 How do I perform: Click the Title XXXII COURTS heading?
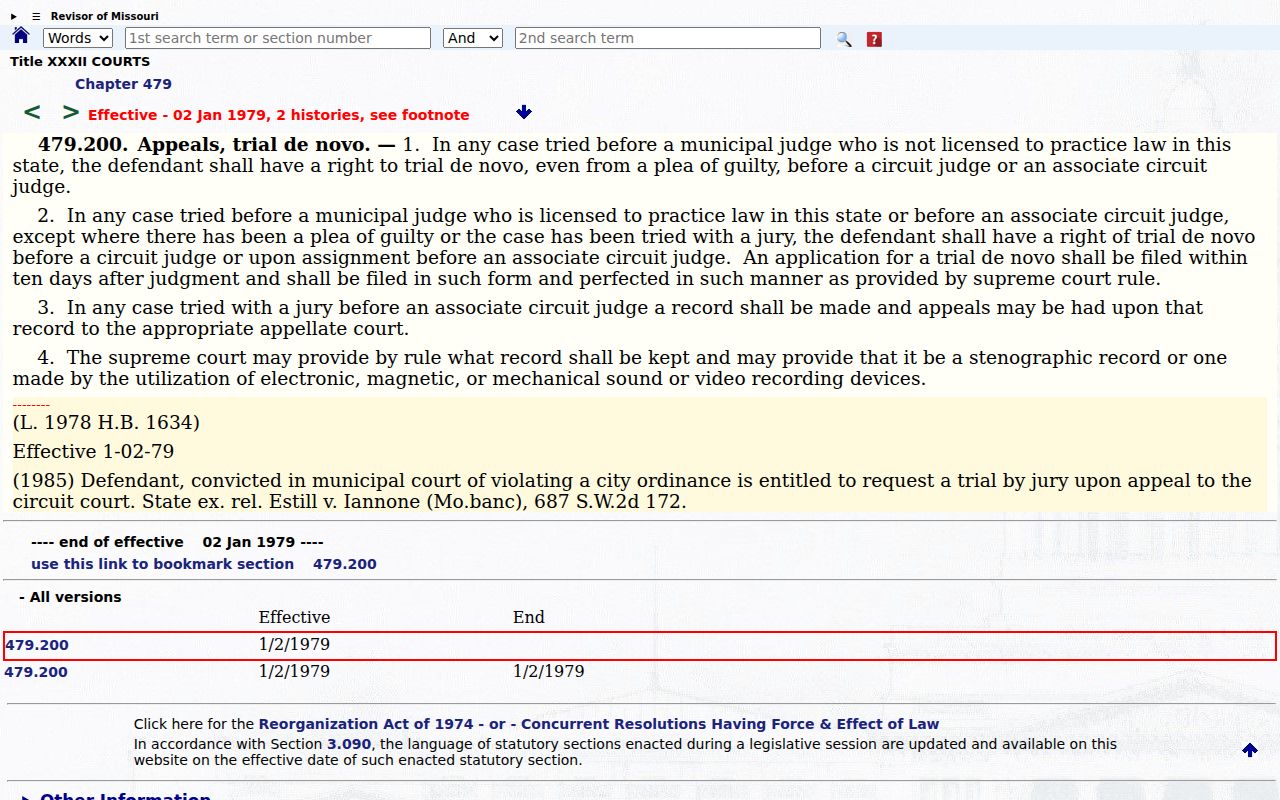coord(80,62)
